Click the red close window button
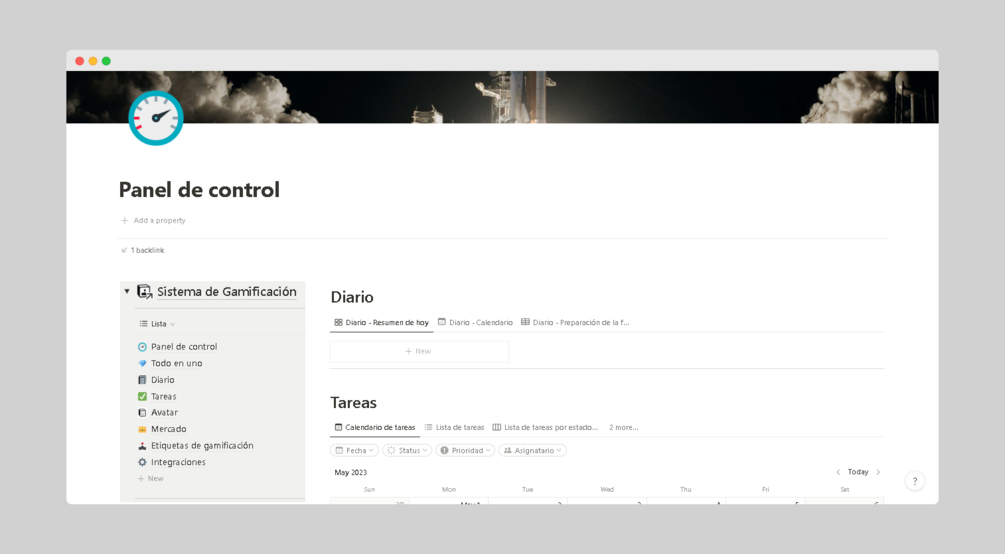This screenshot has width=1005, height=554. coord(79,61)
